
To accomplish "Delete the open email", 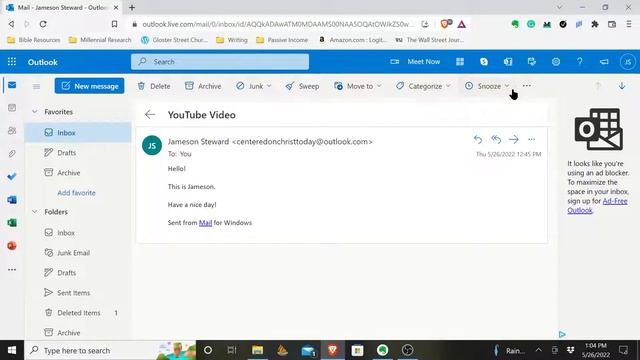I will [x=154, y=86].
